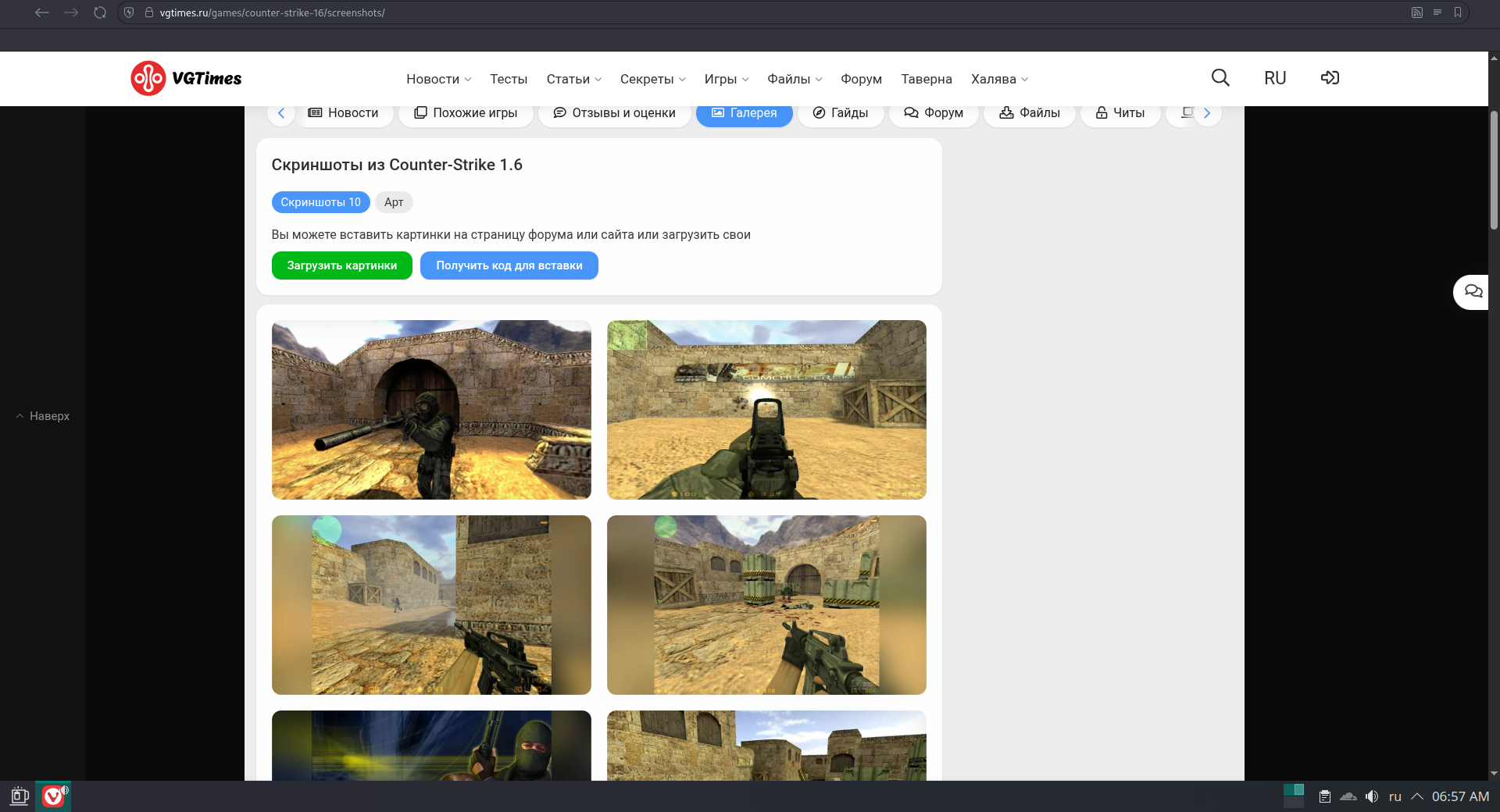Click the Наверх back-to-top link

point(43,416)
